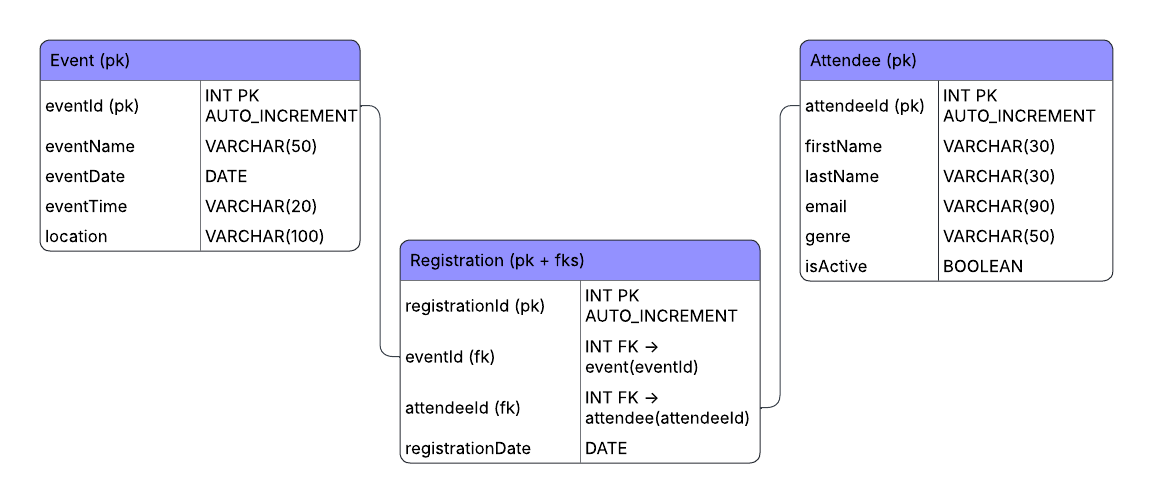Click the attendeeId (pk) field in Attendee
The image size is (1153, 503).
click(864, 106)
